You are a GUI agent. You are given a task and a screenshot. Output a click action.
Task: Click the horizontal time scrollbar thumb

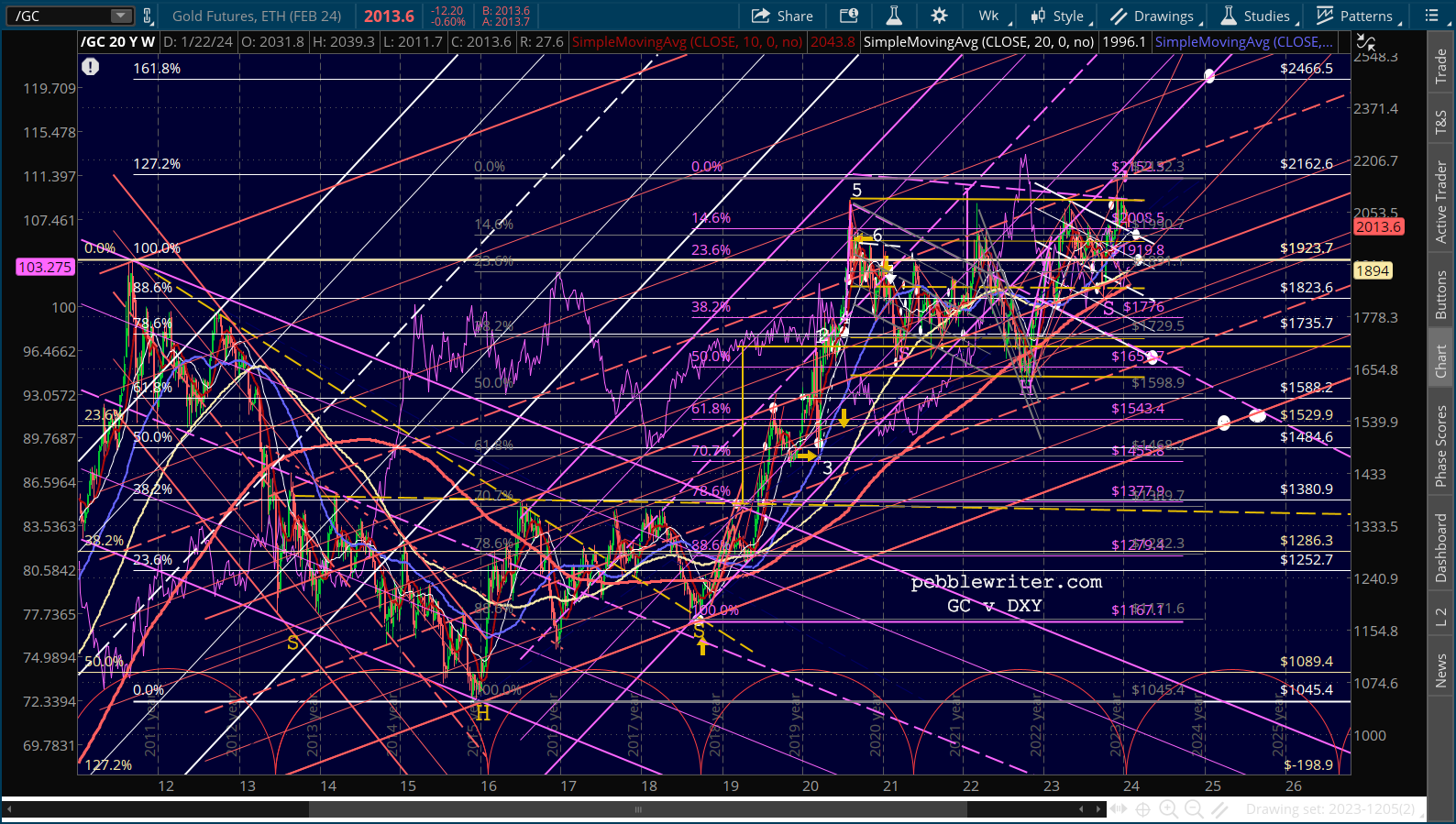(637, 809)
